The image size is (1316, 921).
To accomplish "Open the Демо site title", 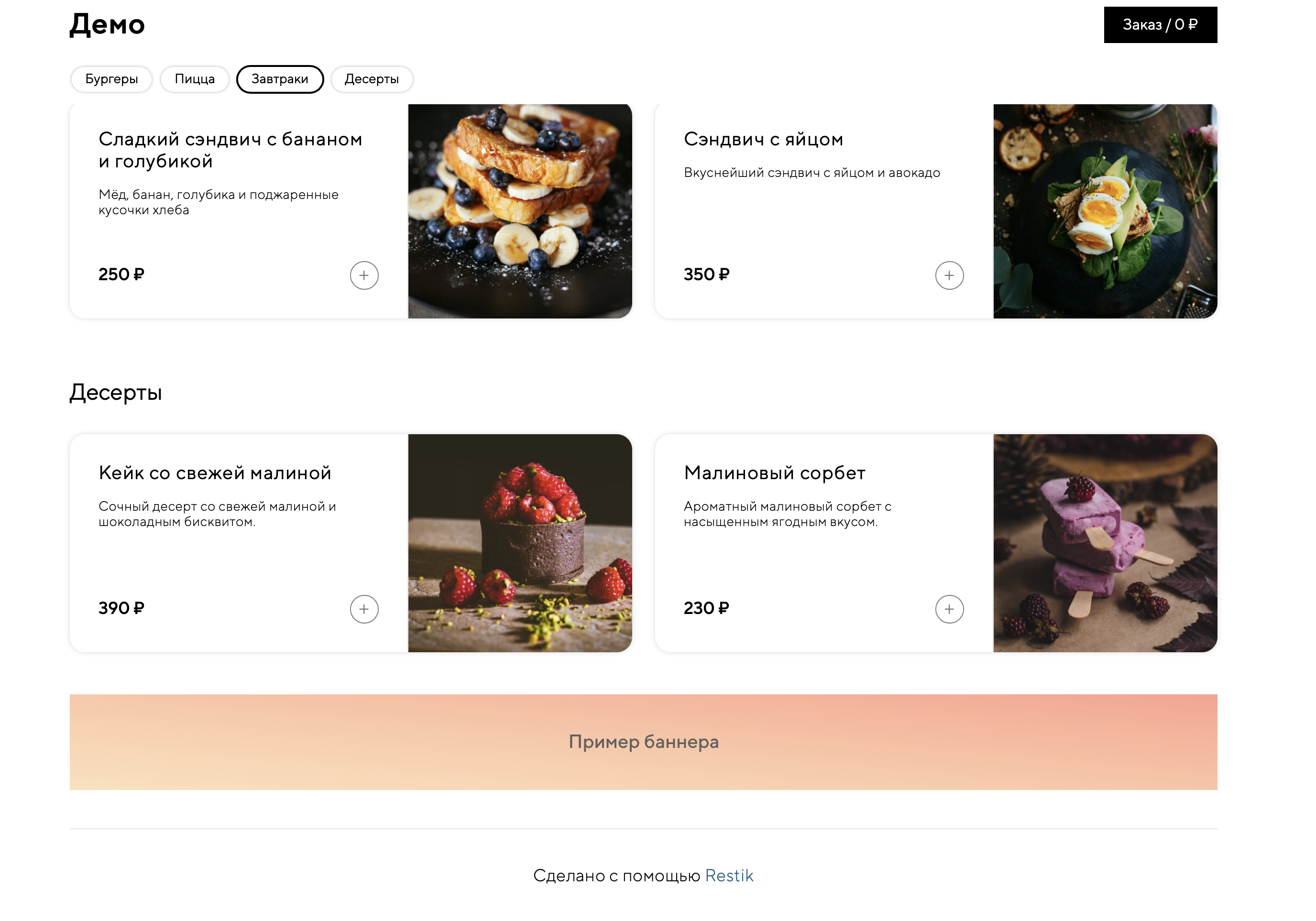I will pos(107,25).
